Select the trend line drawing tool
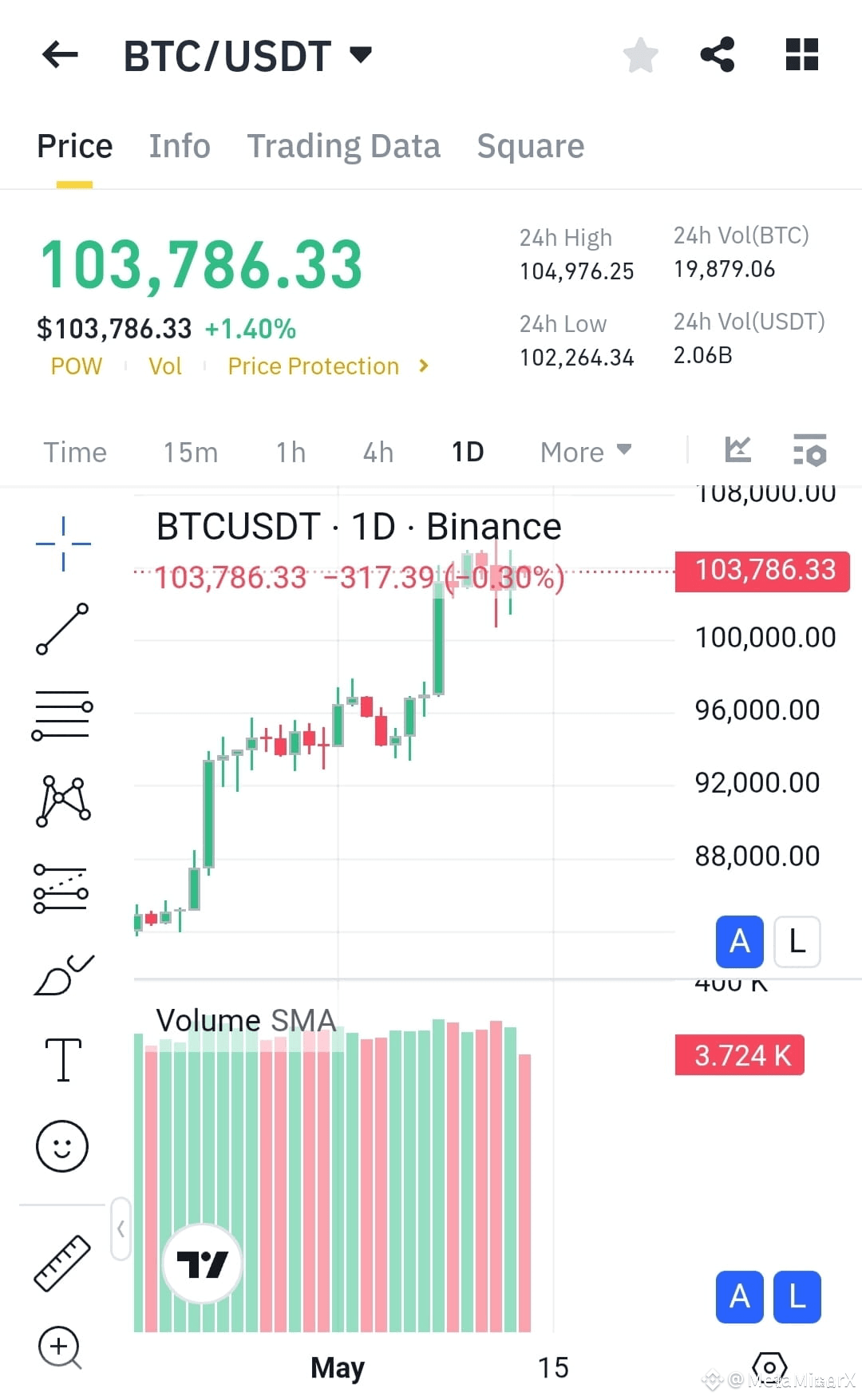 click(x=62, y=629)
